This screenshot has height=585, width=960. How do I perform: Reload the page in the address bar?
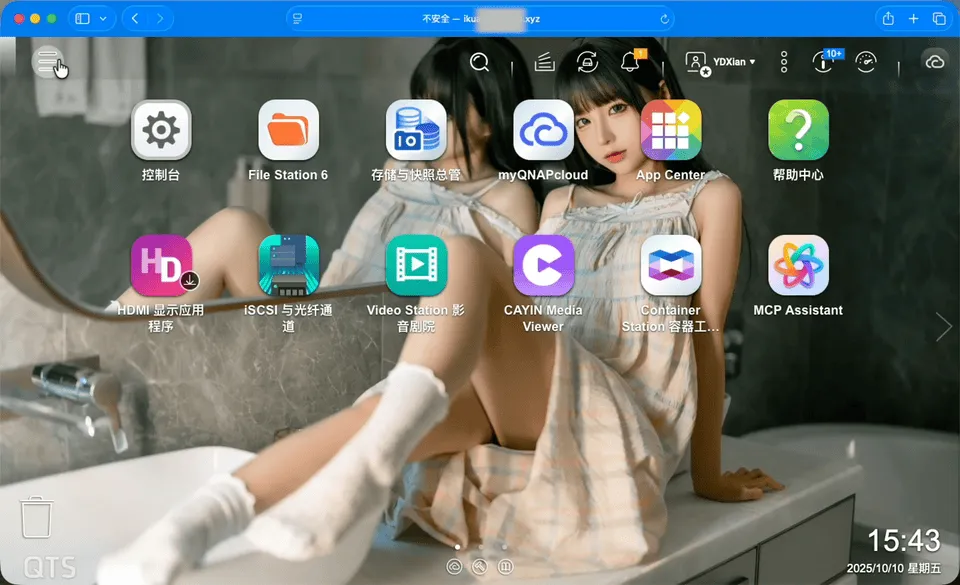(x=664, y=19)
